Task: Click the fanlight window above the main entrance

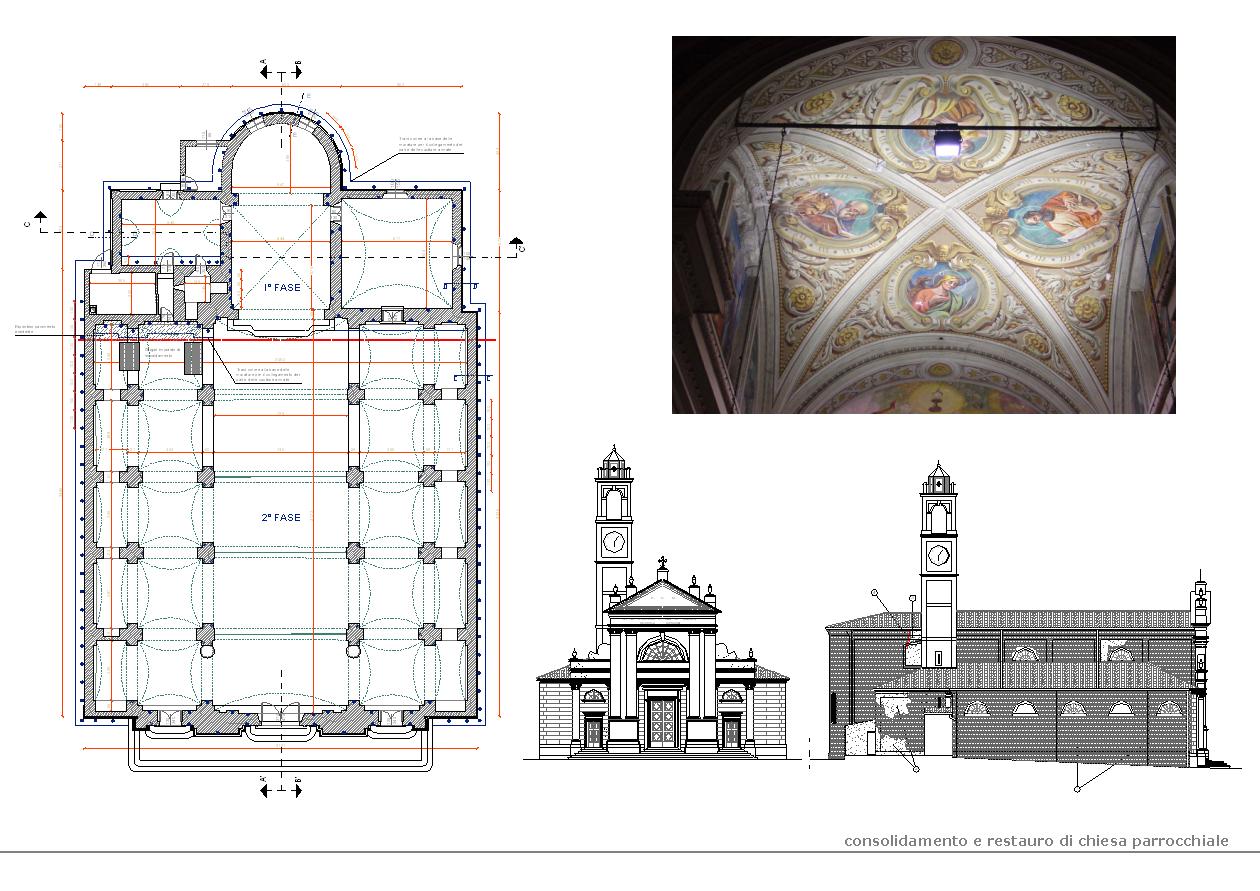Action: coord(662,651)
